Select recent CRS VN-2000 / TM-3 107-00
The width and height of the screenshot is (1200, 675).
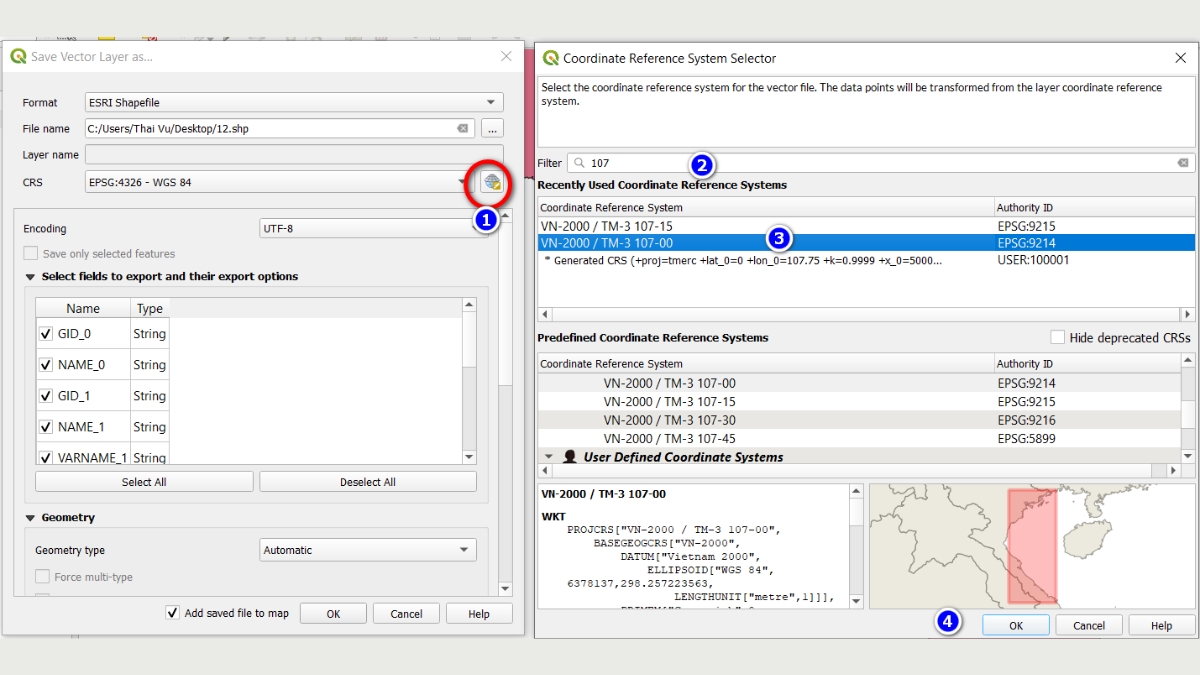coord(866,243)
